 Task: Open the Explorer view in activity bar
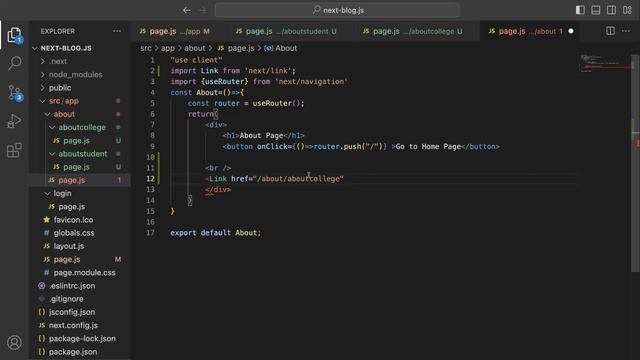tap(14, 35)
